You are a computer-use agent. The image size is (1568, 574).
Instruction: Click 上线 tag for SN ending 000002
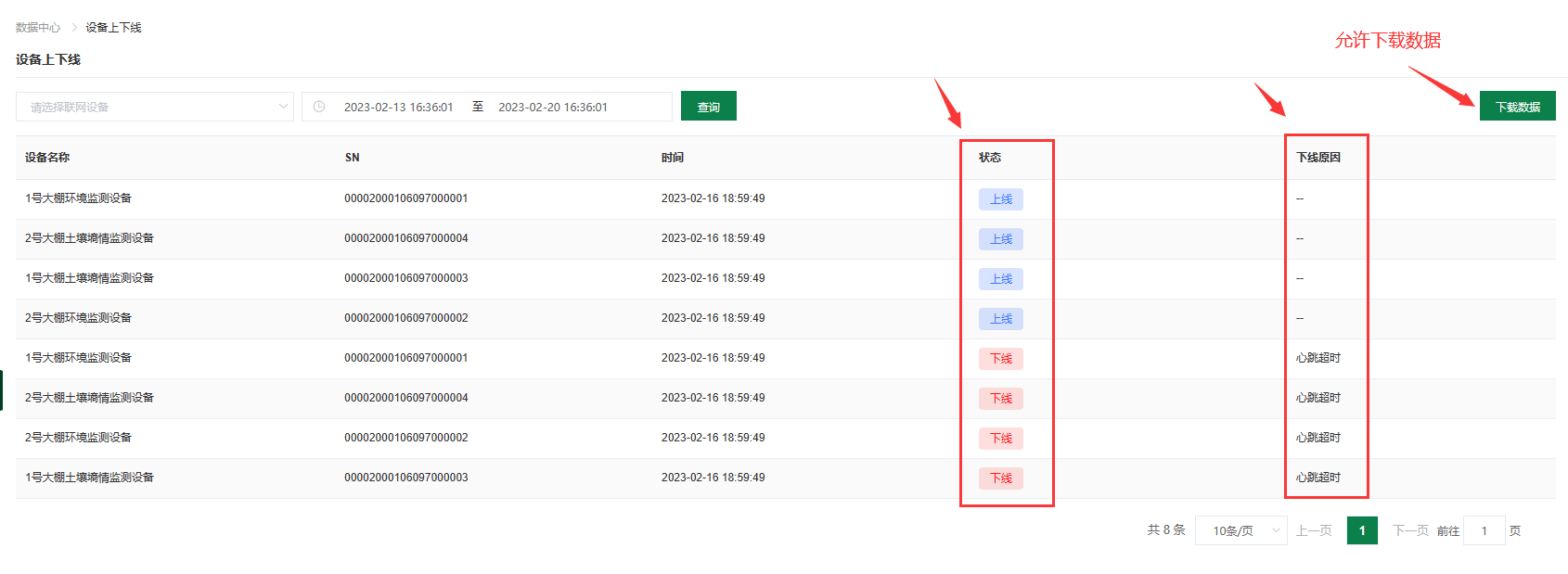tap(1001, 319)
